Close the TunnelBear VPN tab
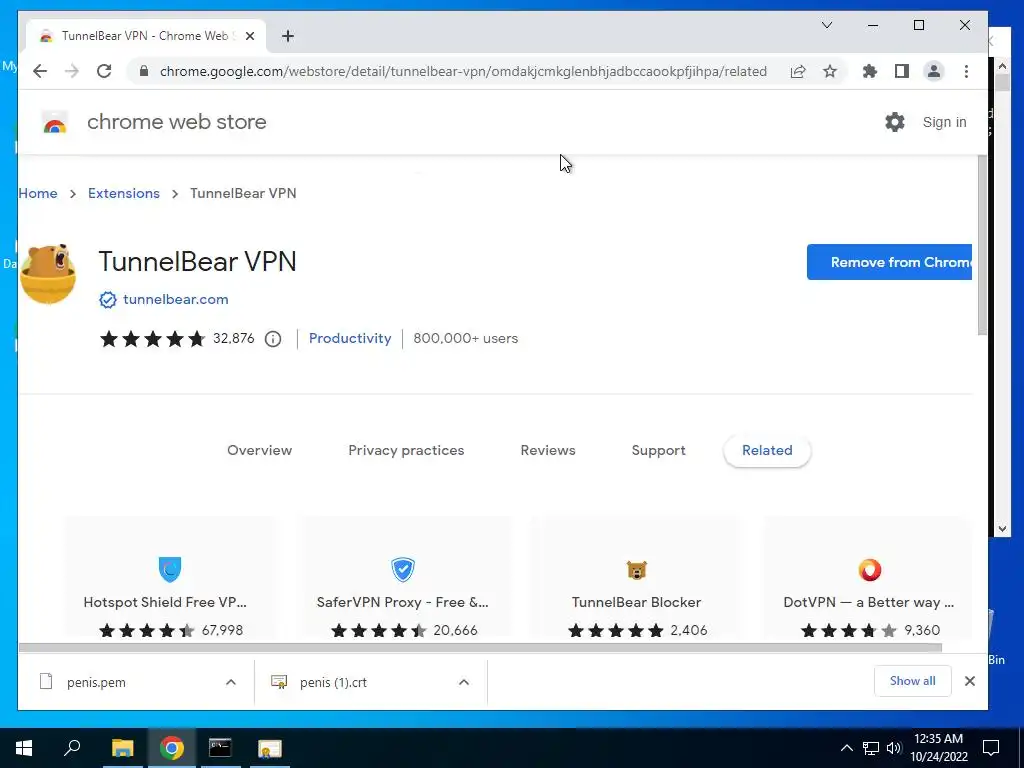The image size is (1024, 768). 250,36
